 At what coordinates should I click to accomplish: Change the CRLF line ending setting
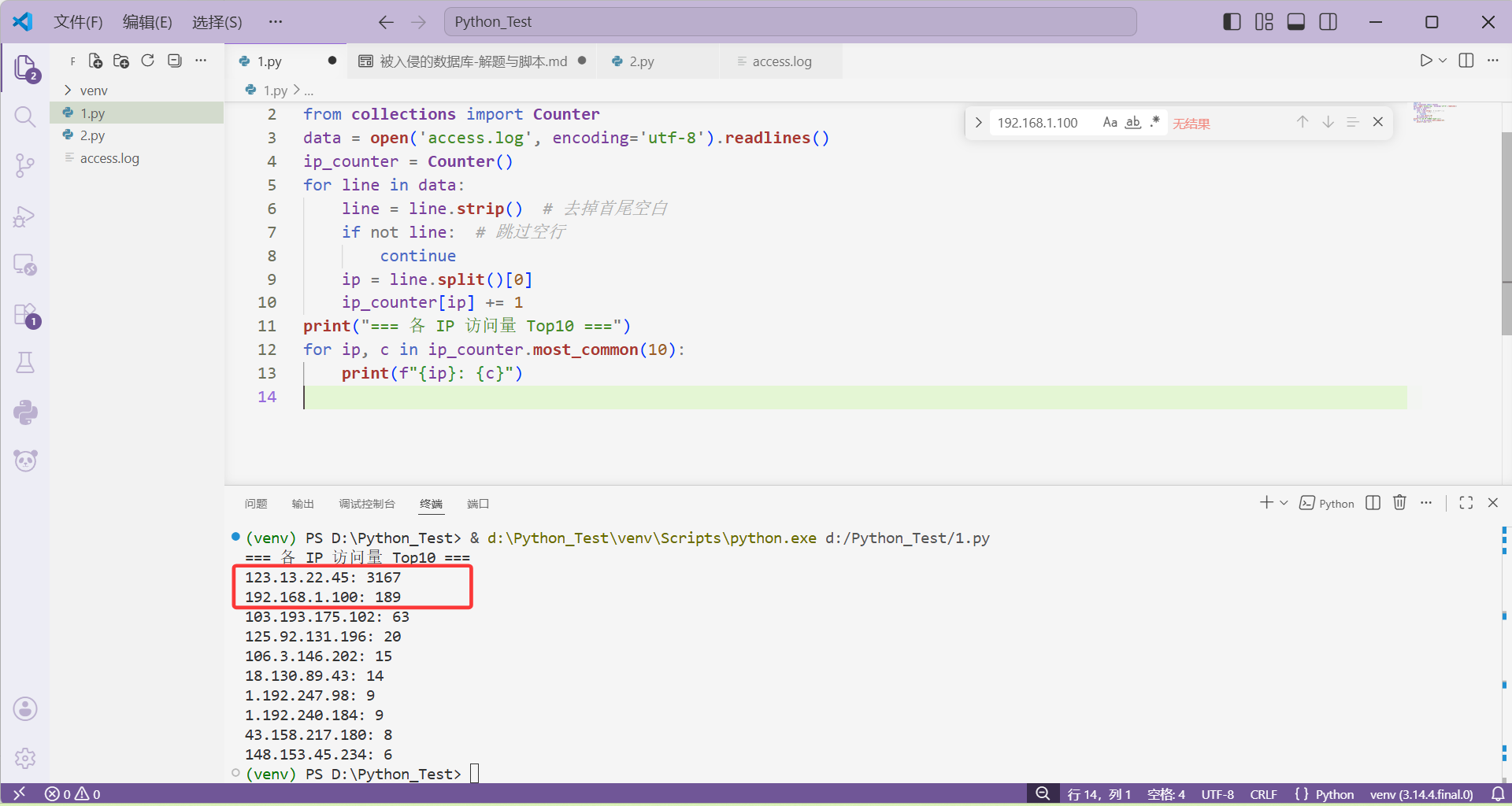click(x=1264, y=794)
